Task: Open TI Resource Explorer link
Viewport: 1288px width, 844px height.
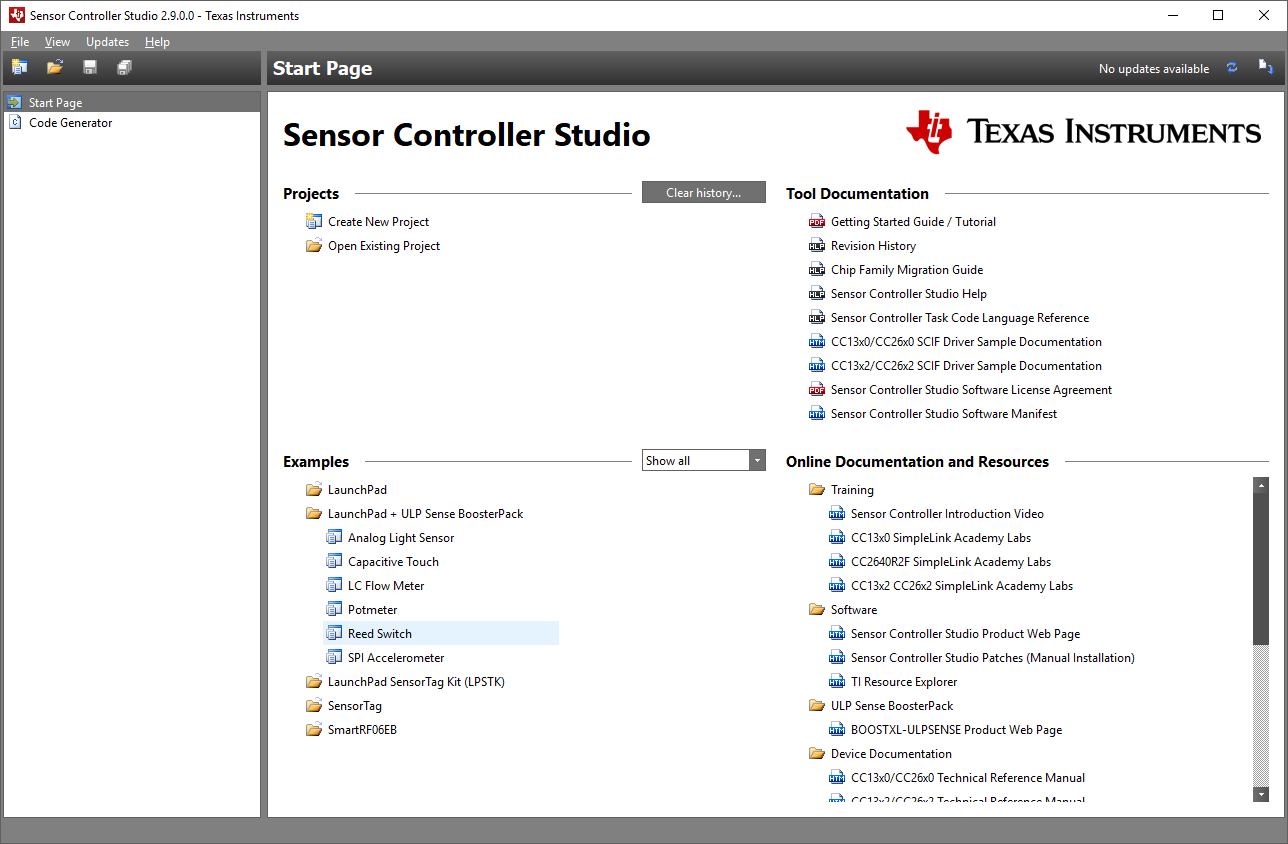Action: click(x=904, y=682)
